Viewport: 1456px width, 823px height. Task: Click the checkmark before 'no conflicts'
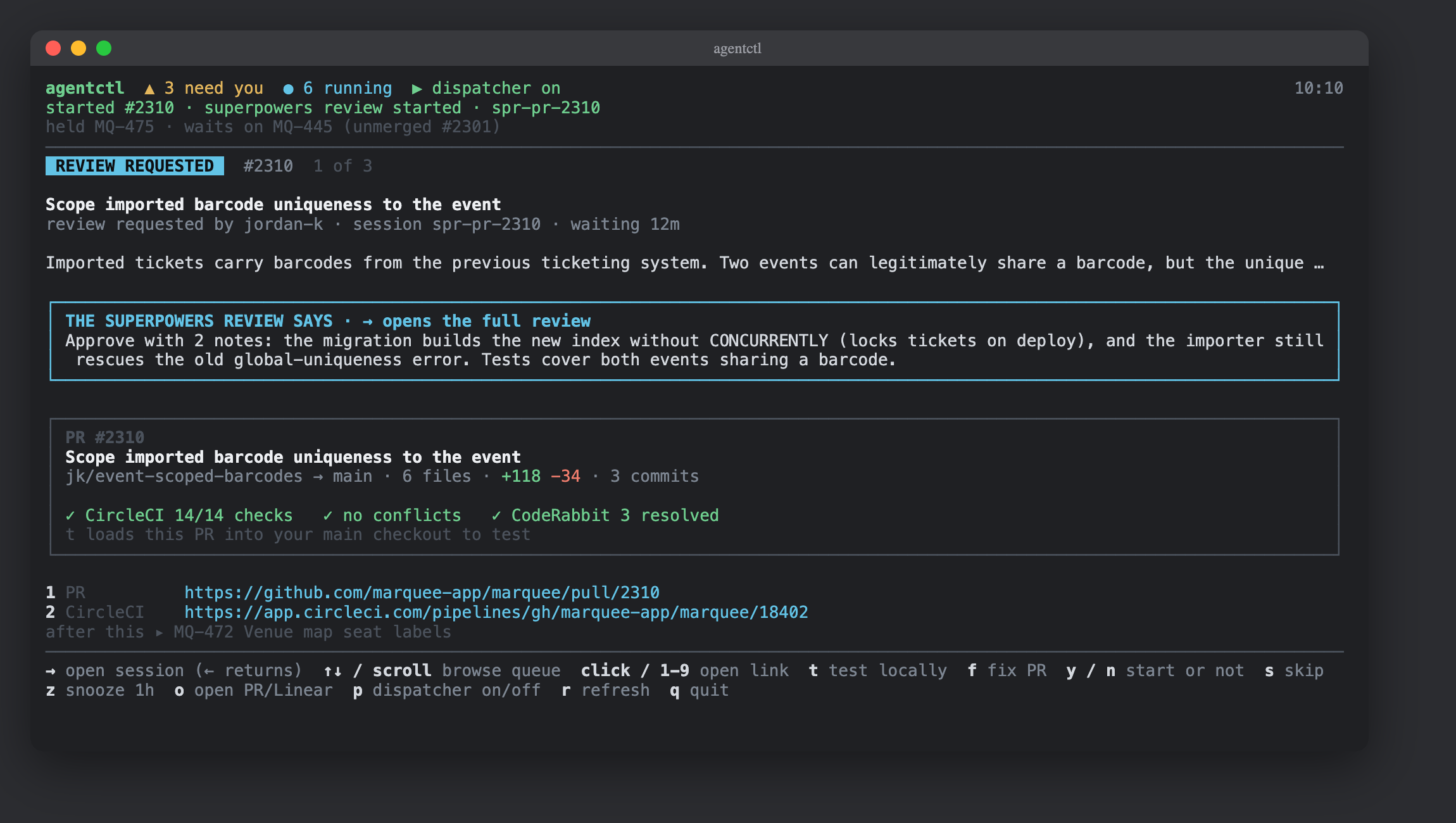(x=328, y=515)
